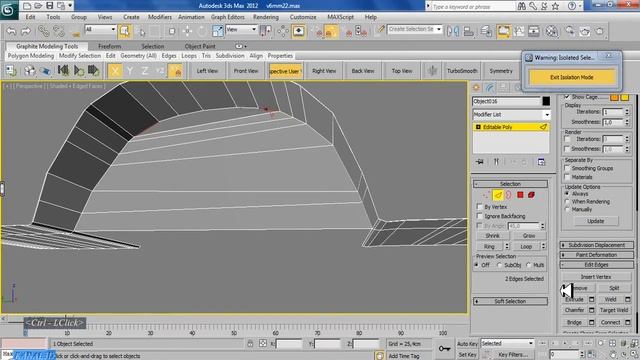
Task: Open Create Selection Set dropdown
Action: point(414,29)
